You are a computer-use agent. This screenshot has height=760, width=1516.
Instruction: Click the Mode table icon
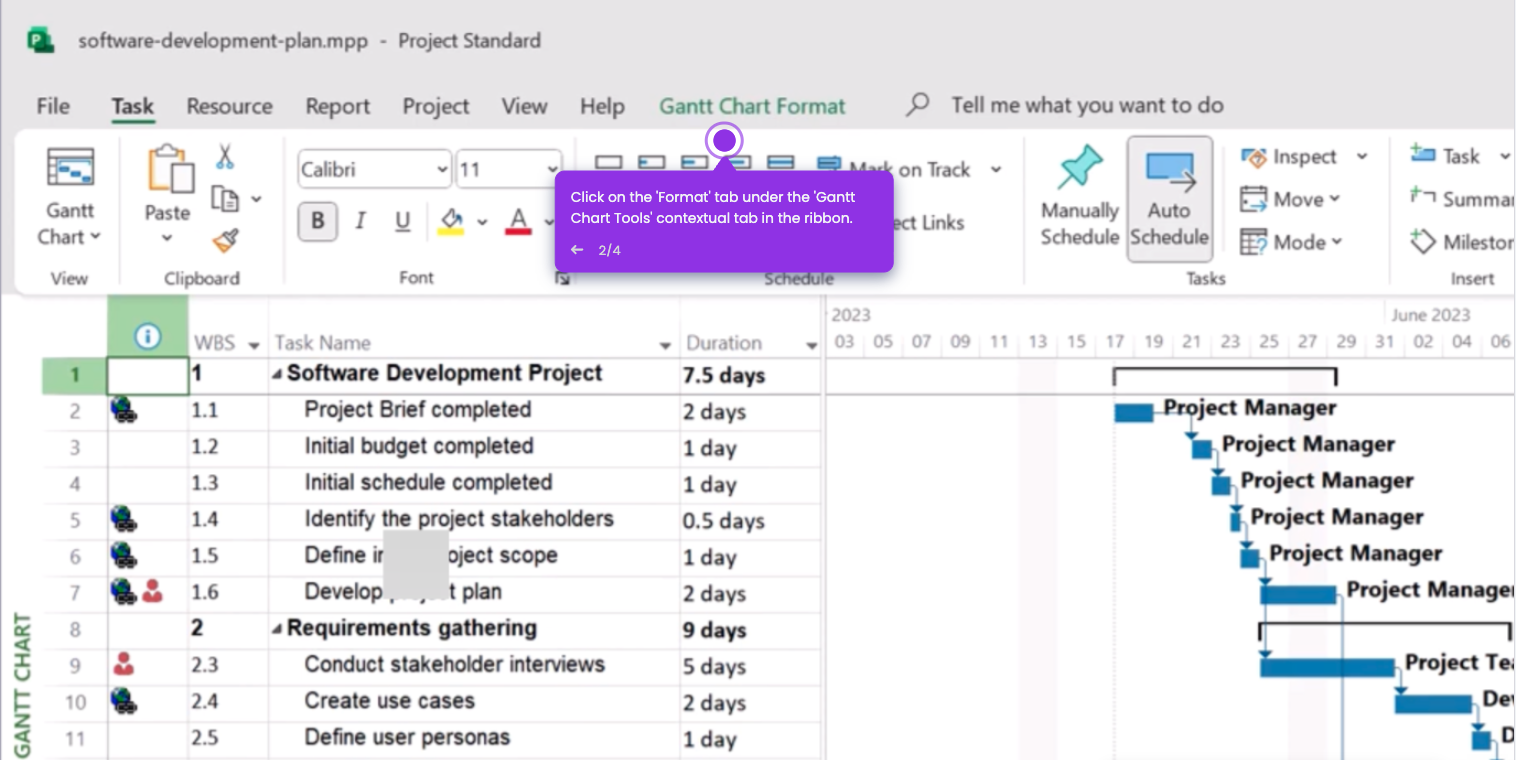click(1254, 242)
